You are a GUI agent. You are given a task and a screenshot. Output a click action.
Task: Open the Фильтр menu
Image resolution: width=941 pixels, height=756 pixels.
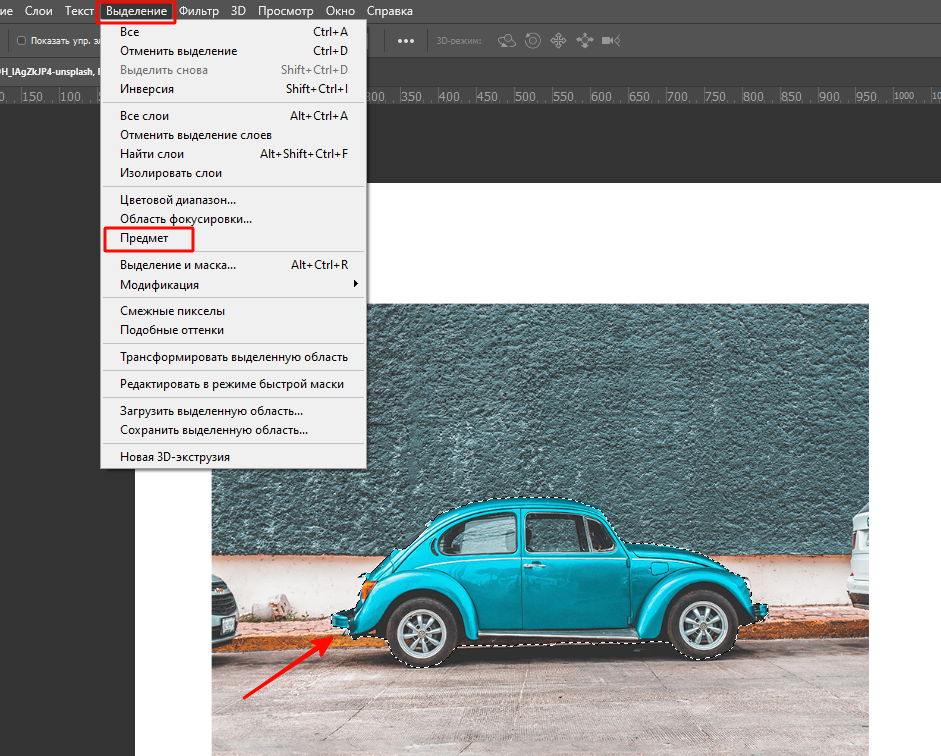[199, 11]
